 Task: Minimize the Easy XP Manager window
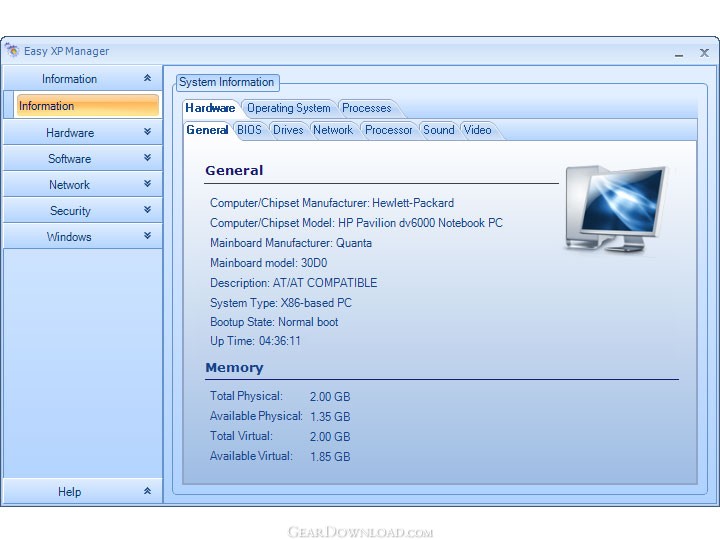679,53
